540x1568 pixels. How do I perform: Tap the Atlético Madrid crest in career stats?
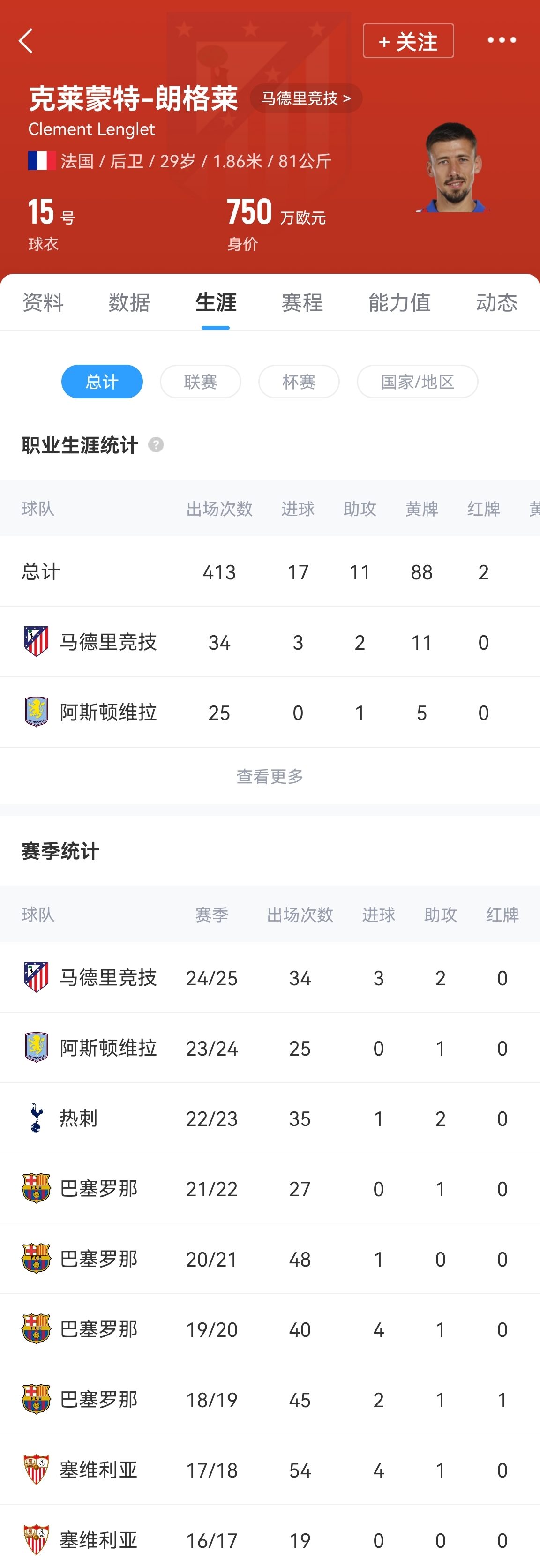(x=36, y=642)
